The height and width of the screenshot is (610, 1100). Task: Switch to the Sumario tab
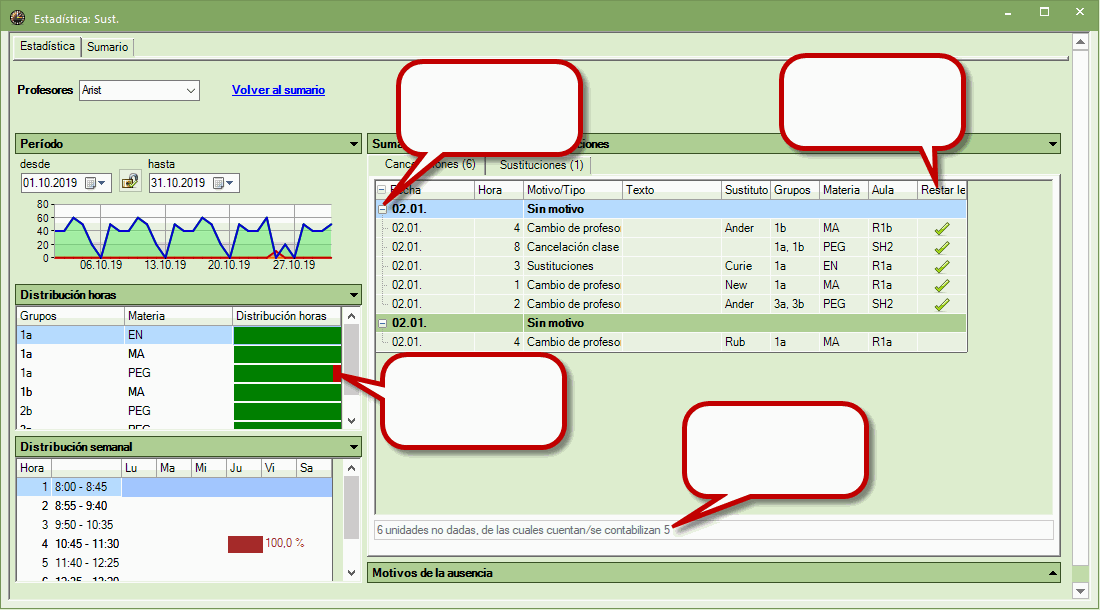coord(107,47)
